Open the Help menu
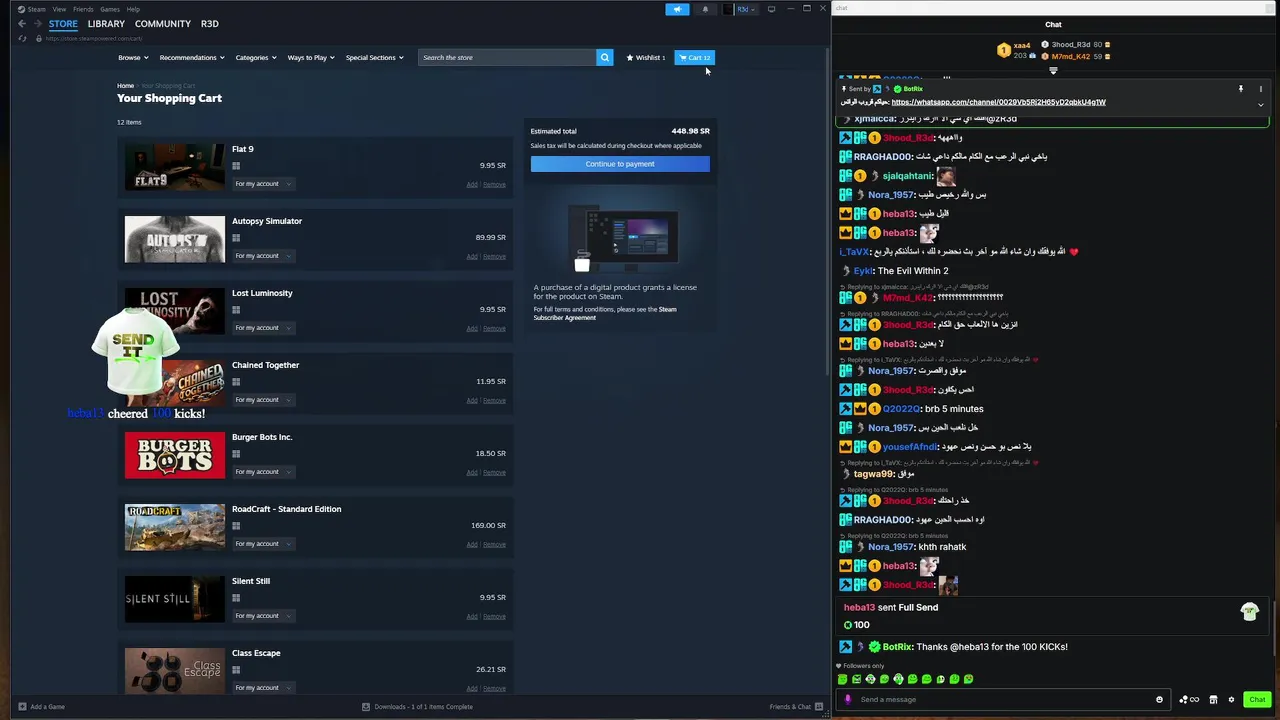This screenshot has width=1280, height=720. pos(133,9)
